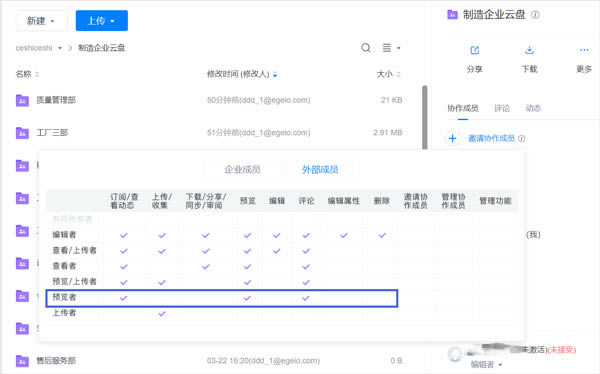
Task: Open the 动态 tab
Action: [533, 108]
